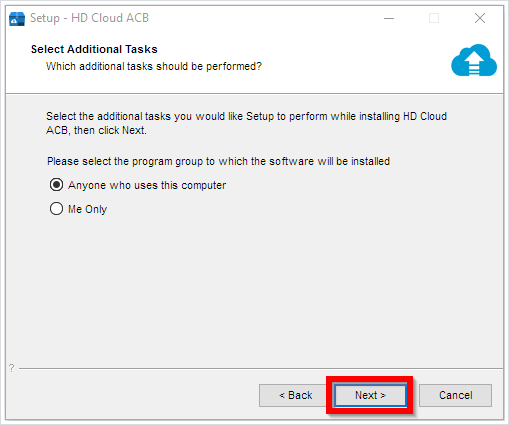Image resolution: width=509 pixels, height=425 pixels.
Task: Proceed by clicking Next
Action: point(370,395)
